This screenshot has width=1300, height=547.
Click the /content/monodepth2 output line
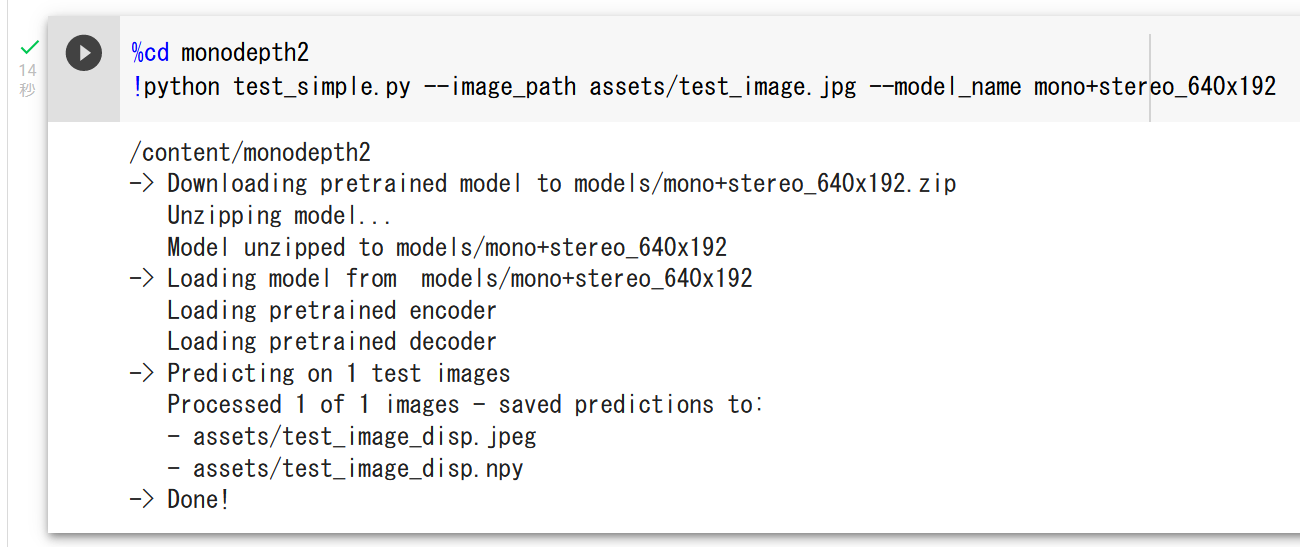250,152
